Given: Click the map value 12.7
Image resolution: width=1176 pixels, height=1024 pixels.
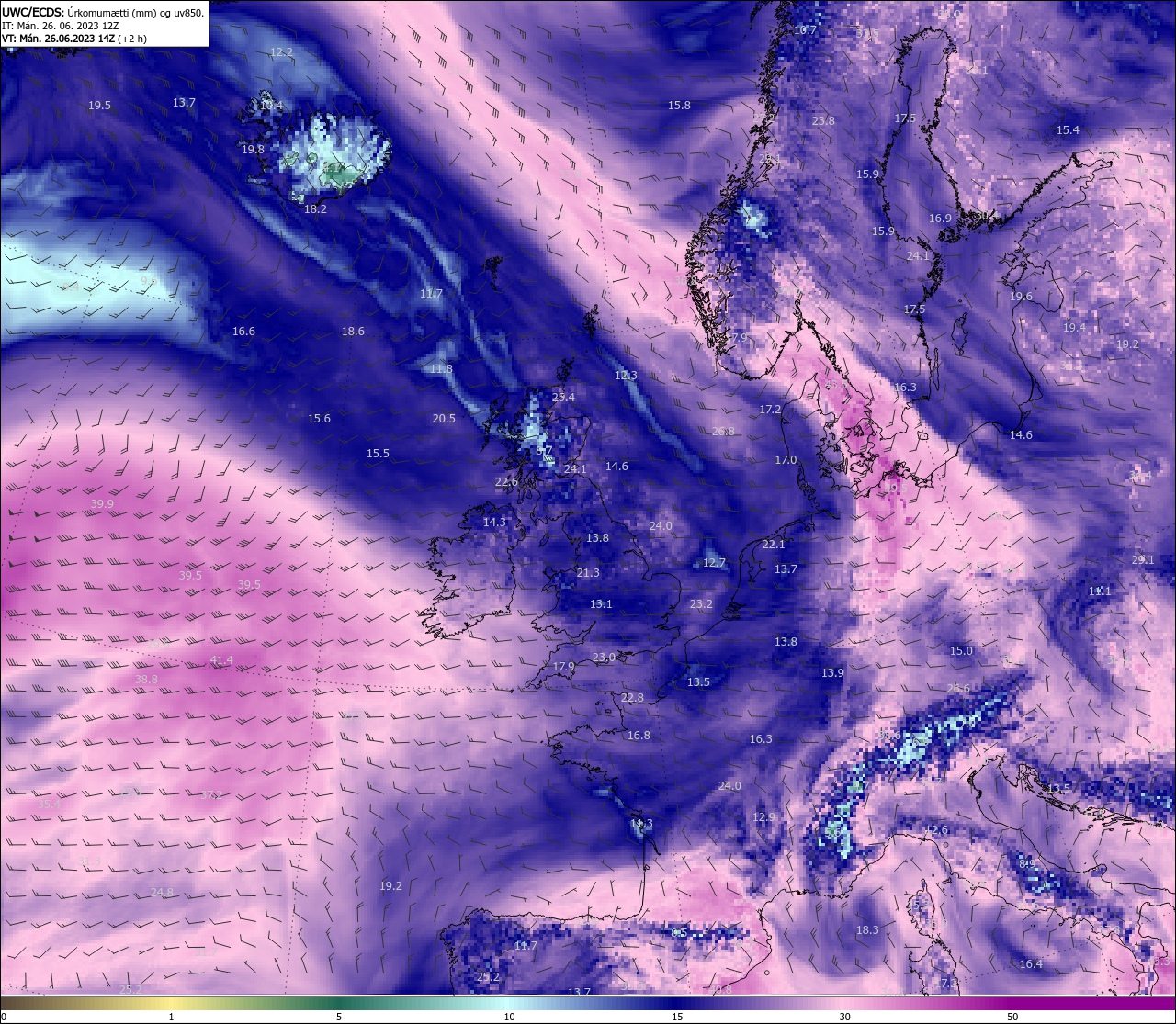Looking at the screenshot, I should [x=714, y=563].
